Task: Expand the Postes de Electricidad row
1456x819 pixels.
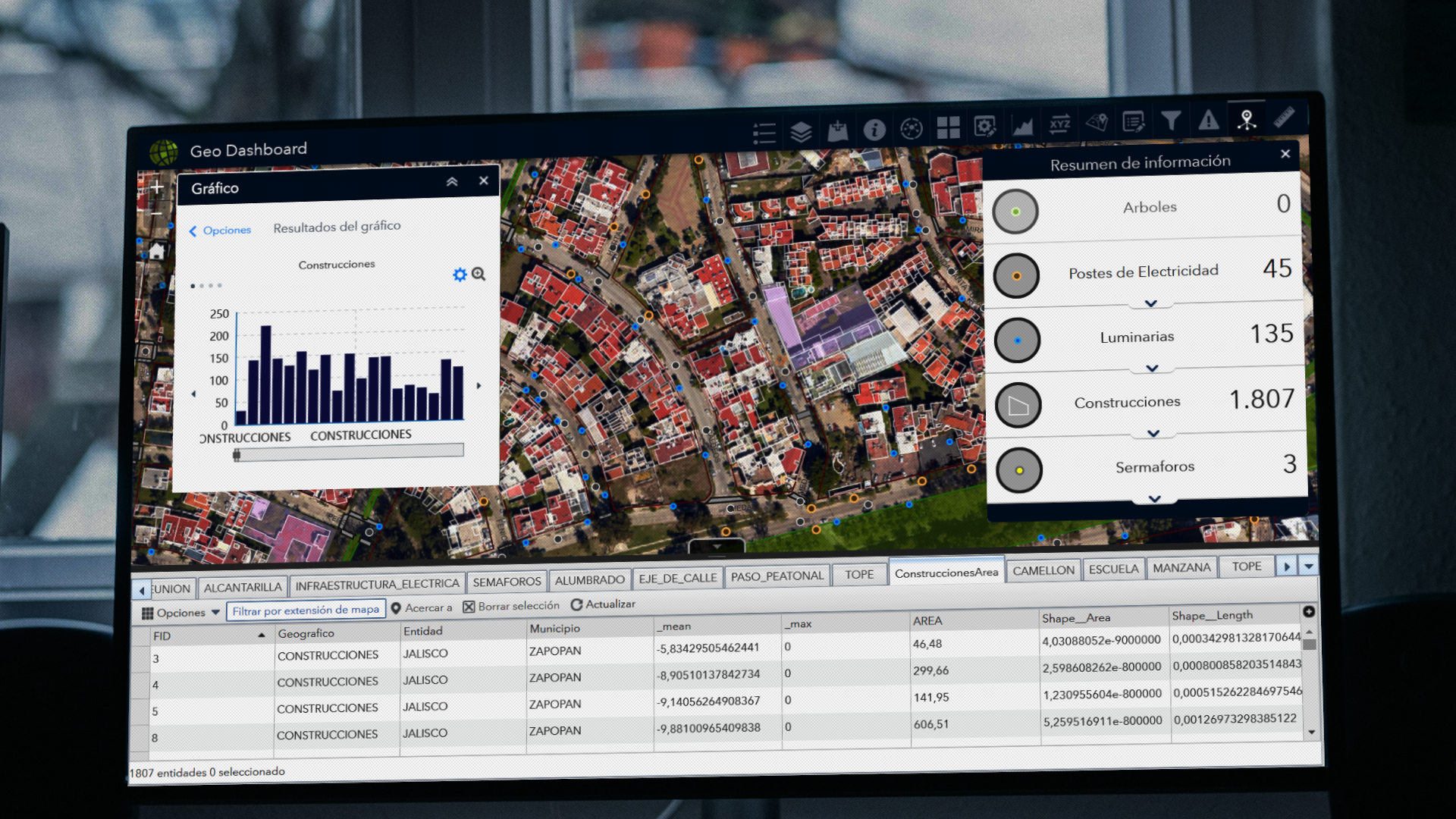Action: (1150, 303)
